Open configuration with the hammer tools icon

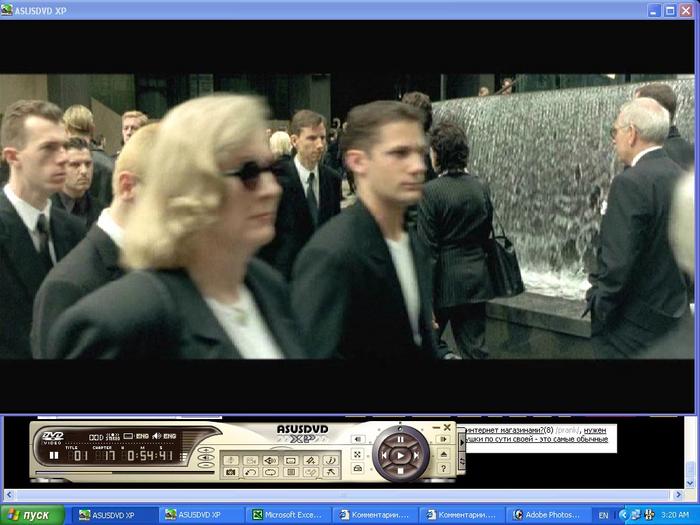coord(331,472)
